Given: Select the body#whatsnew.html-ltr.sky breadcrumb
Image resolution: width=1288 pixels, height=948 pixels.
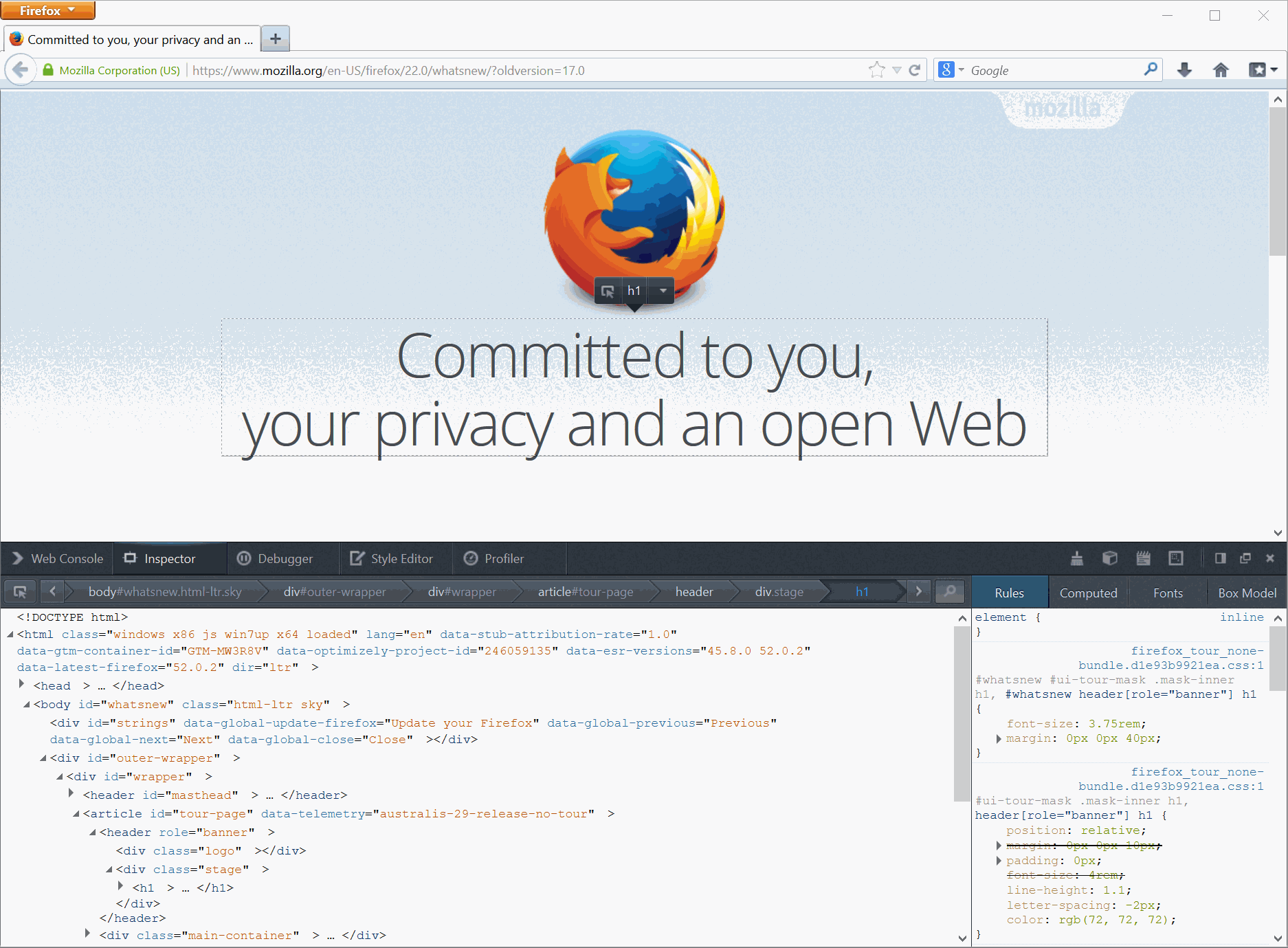Looking at the screenshot, I should tap(165, 591).
